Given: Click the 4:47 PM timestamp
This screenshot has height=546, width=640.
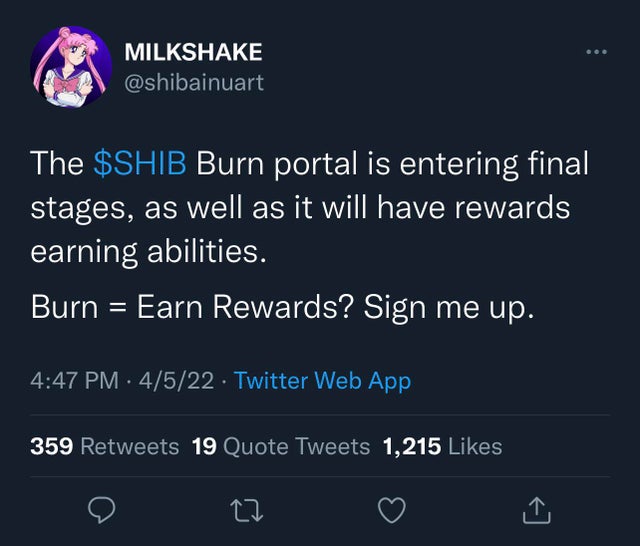Looking at the screenshot, I should pos(74,381).
